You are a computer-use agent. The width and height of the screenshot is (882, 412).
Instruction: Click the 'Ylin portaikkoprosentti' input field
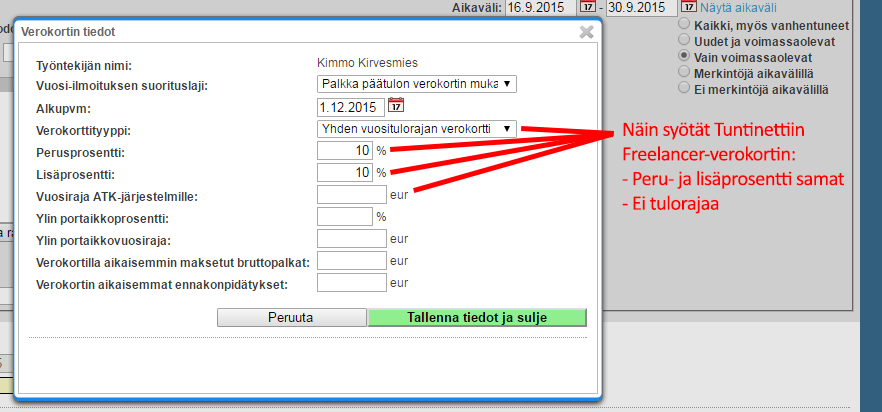click(x=344, y=216)
